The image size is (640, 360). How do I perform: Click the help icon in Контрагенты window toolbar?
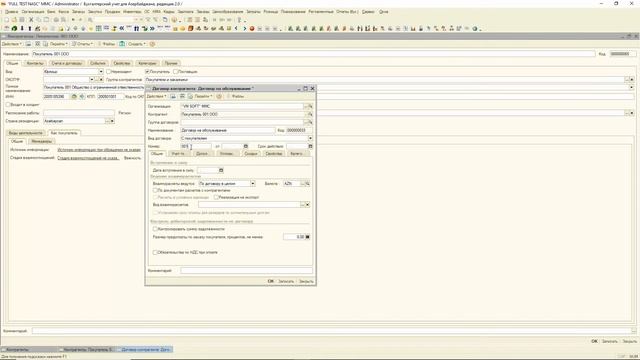pos(152,44)
